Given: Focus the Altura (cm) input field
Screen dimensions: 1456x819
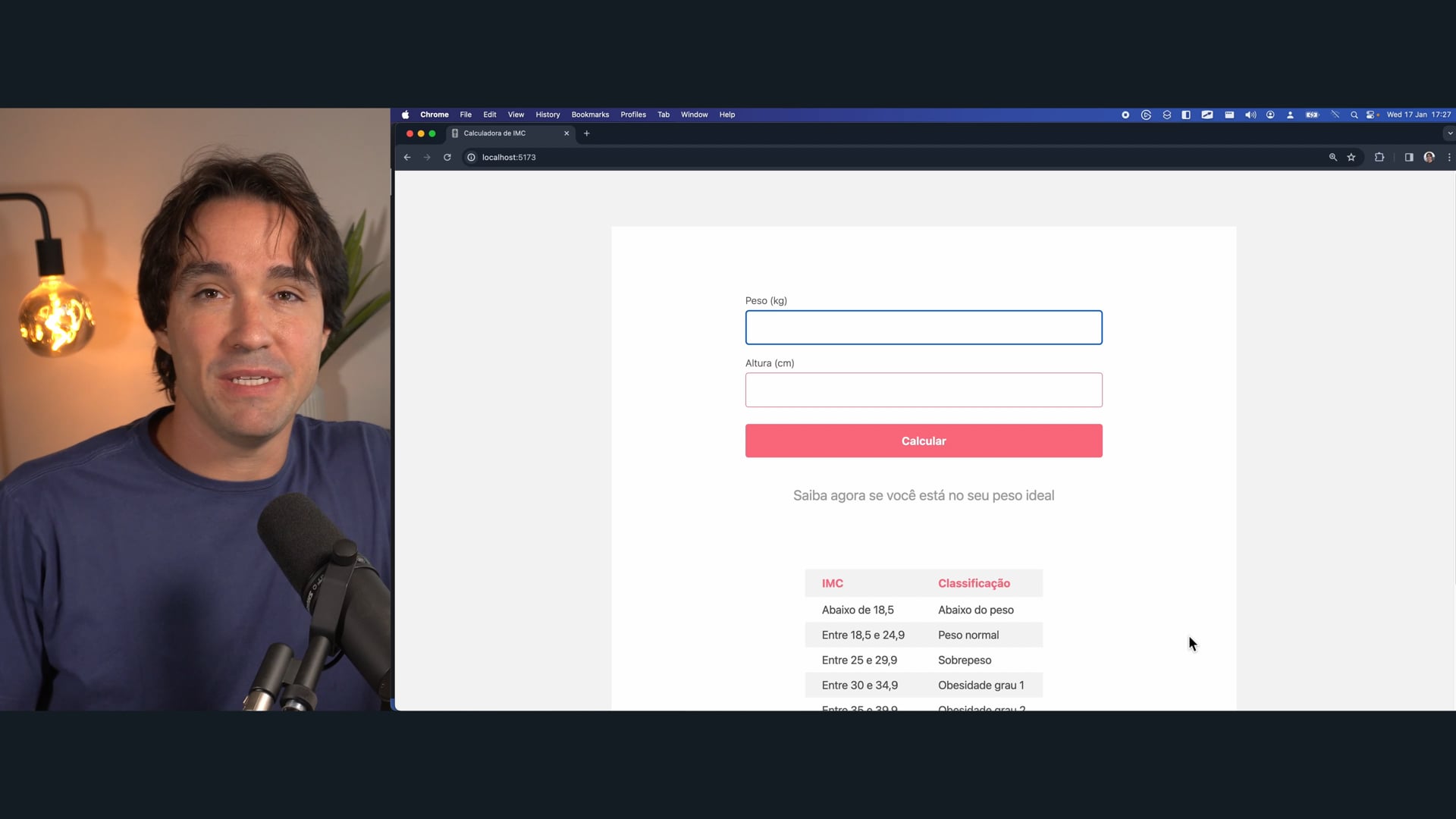Looking at the screenshot, I should [x=924, y=390].
